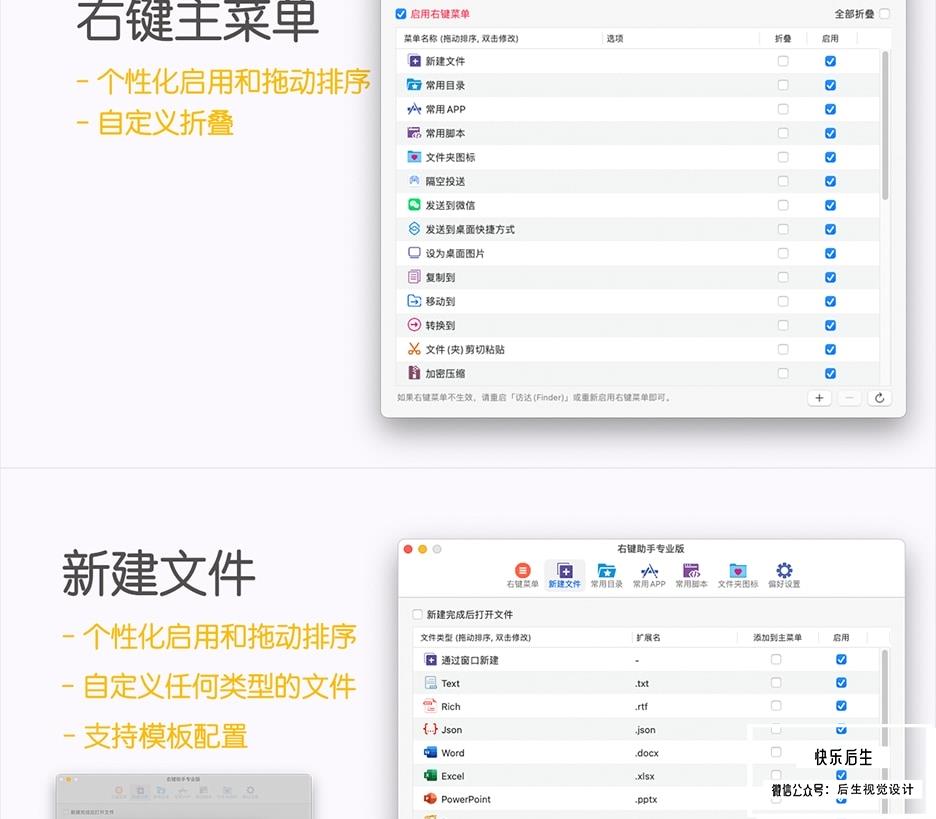Image resolution: width=936 pixels, height=819 pixels.
Task: Select the 文件 (夹) 剪切粘贴 row text
Action: pyautogui.click(x=465, y=349)
